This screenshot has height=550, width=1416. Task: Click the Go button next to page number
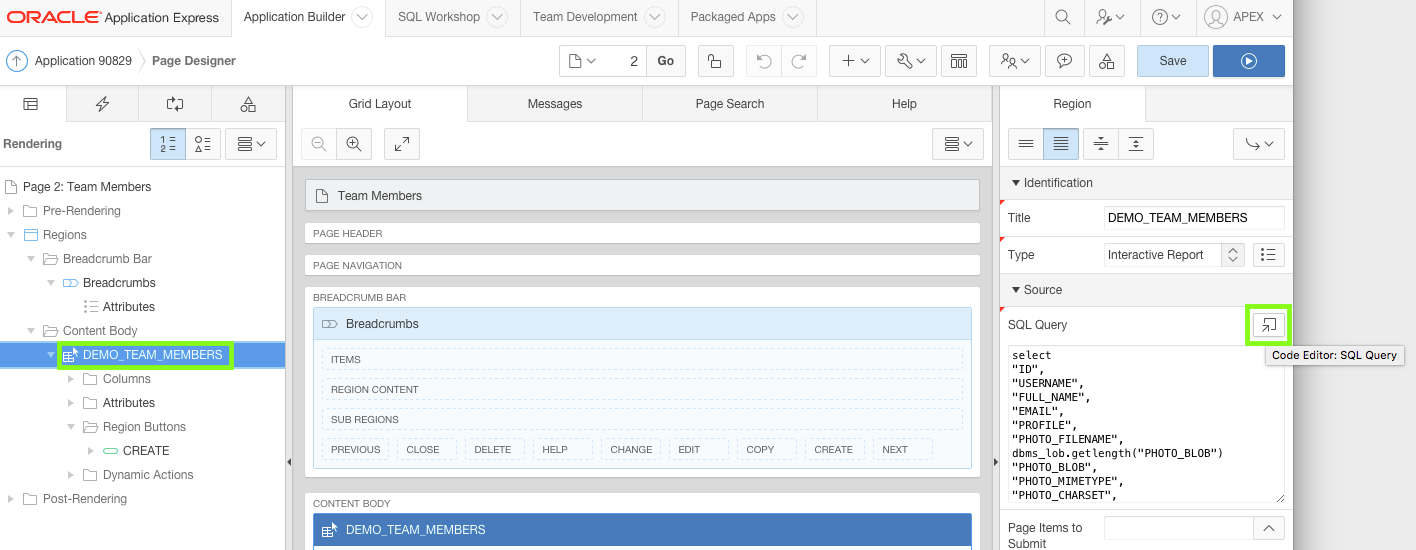[x=666, y=61]
